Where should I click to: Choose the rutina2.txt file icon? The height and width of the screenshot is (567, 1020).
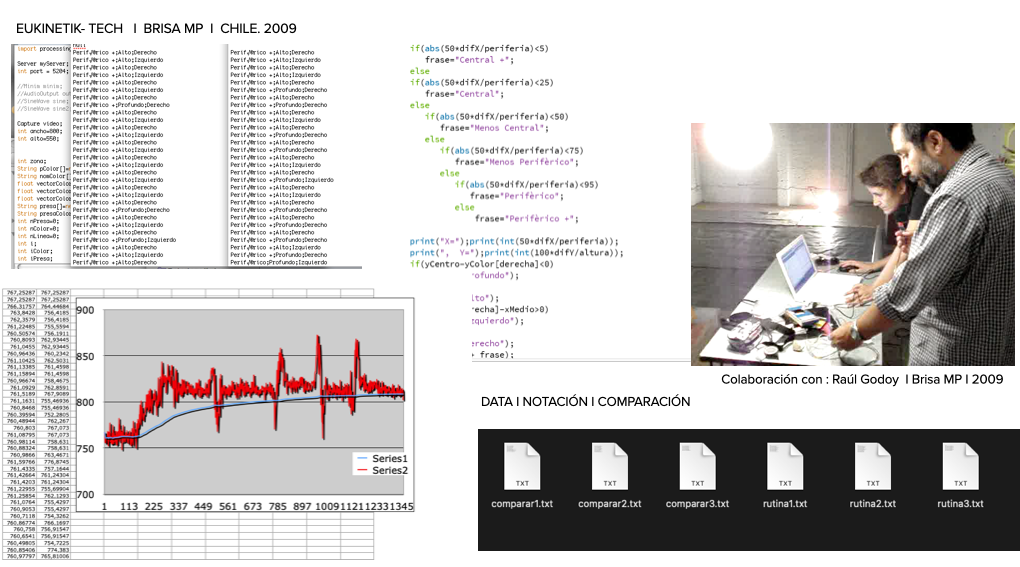(x=873, y=465)
